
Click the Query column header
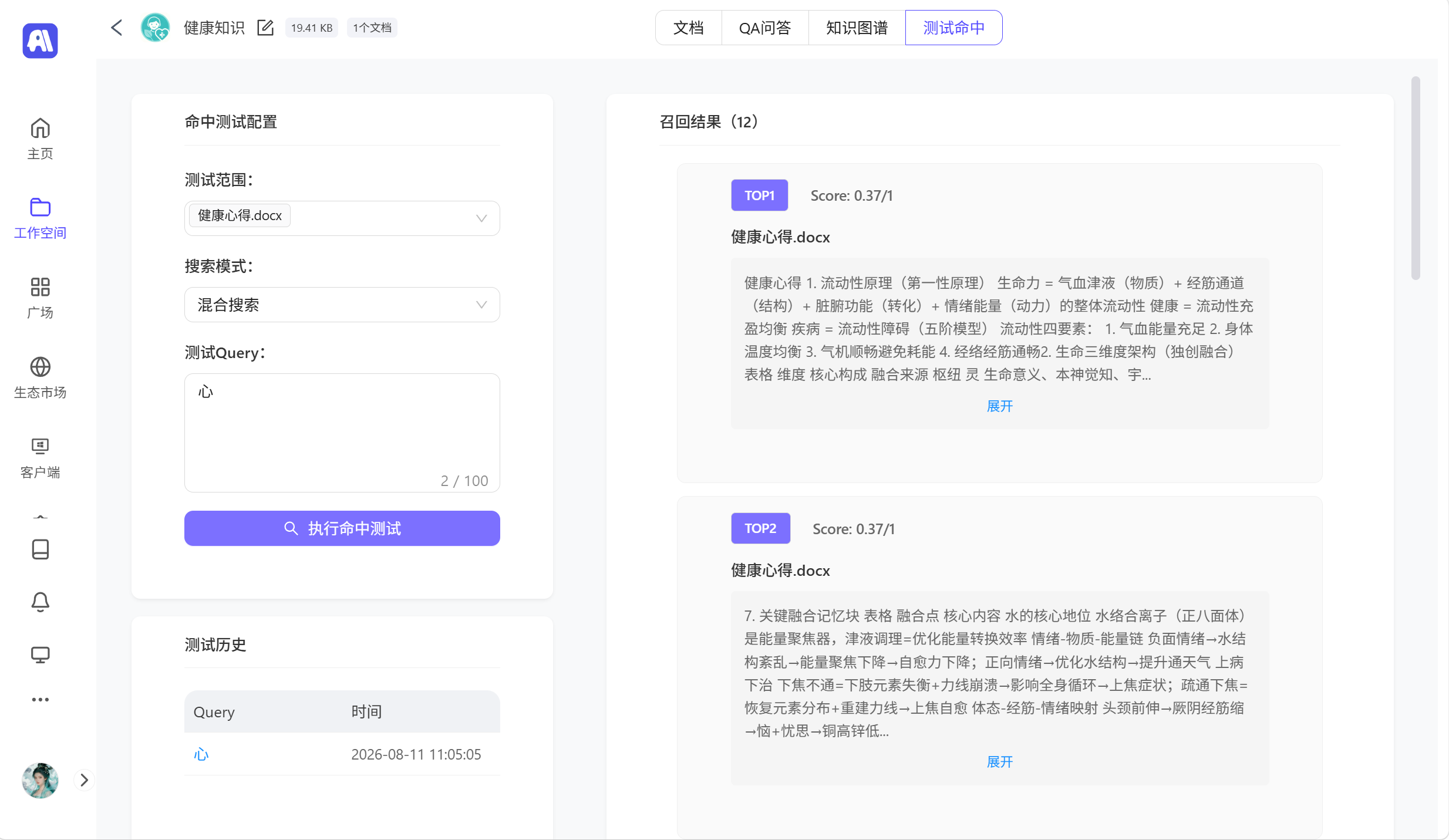214,711
